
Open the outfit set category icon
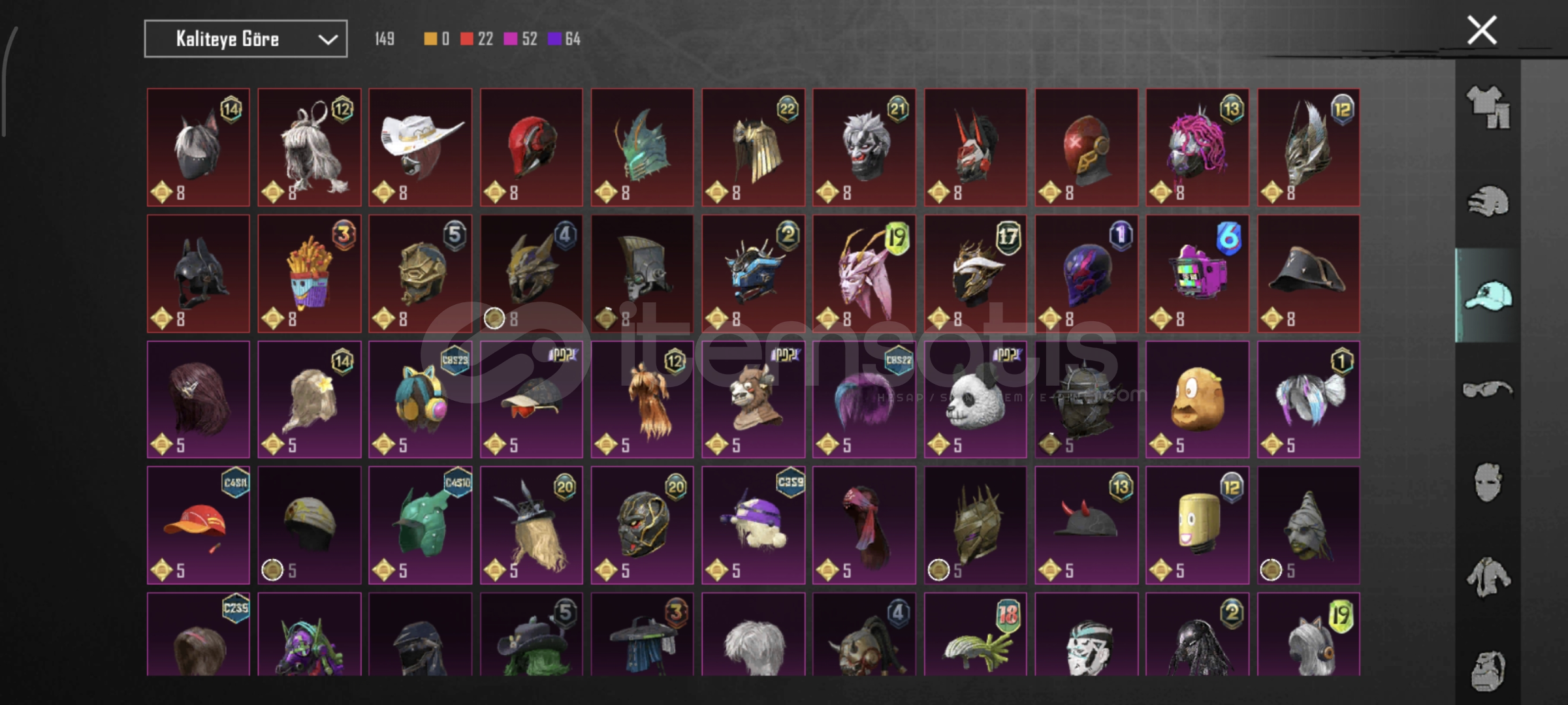[1488, 107]
